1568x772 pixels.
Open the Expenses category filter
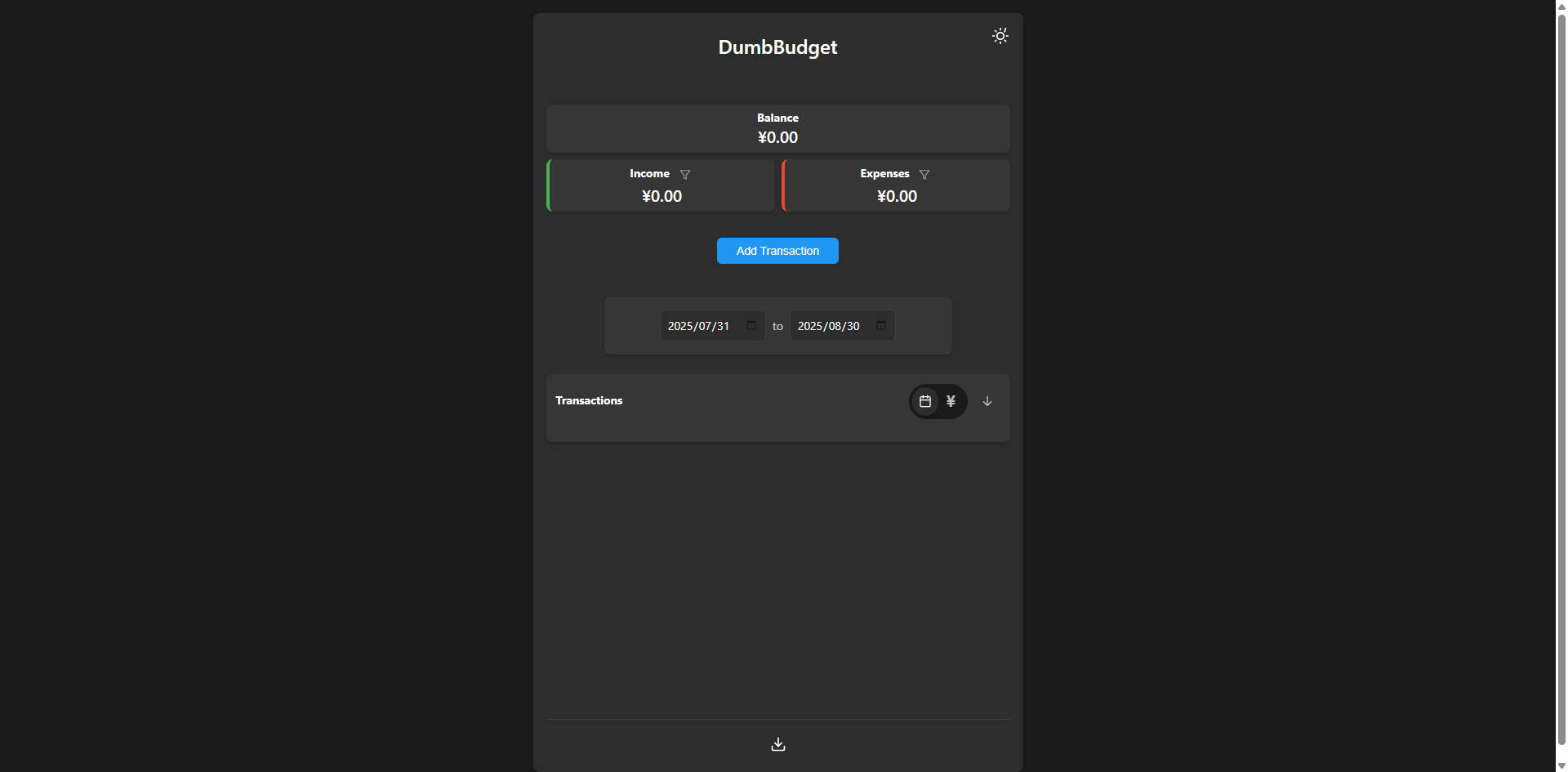(x=924, y=175)
